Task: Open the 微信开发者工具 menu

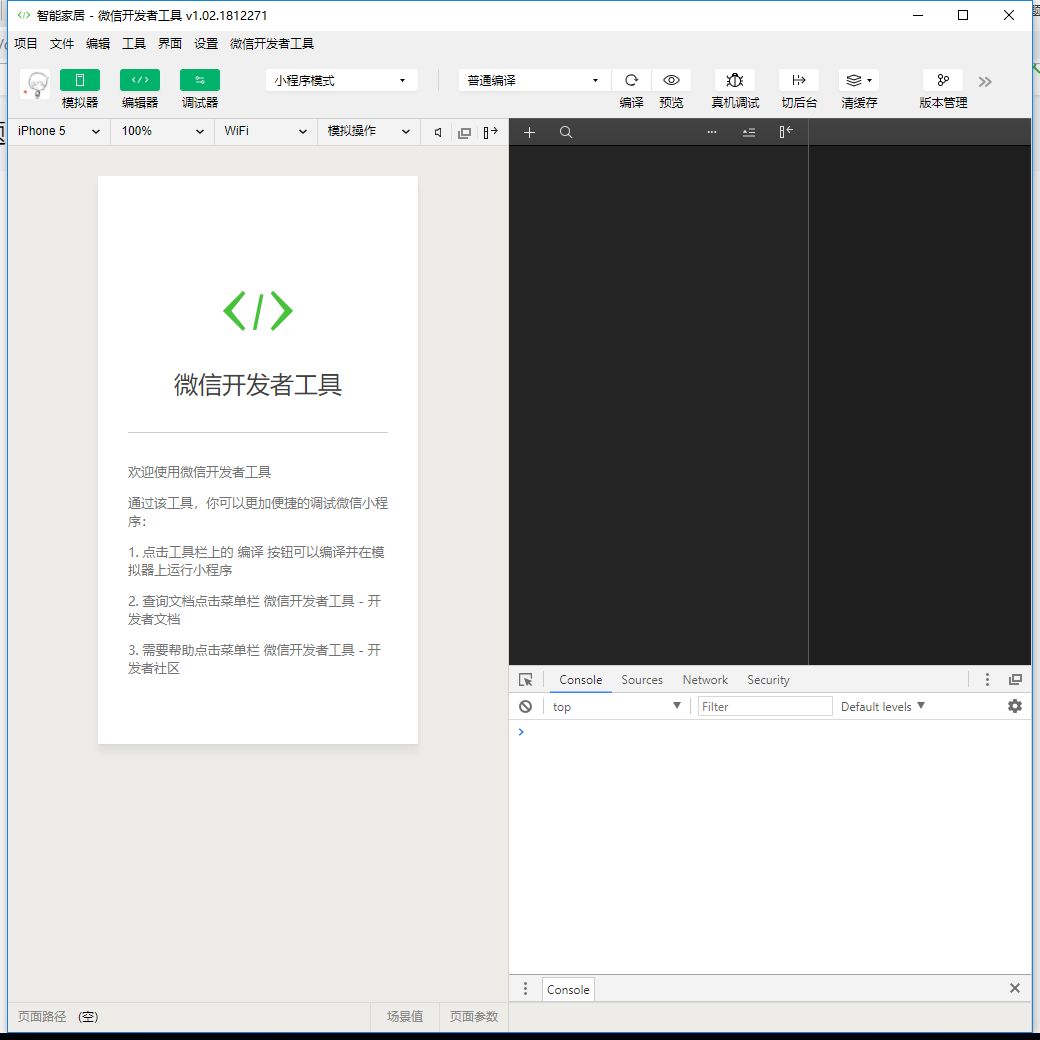Action: (x=272, y=44)
